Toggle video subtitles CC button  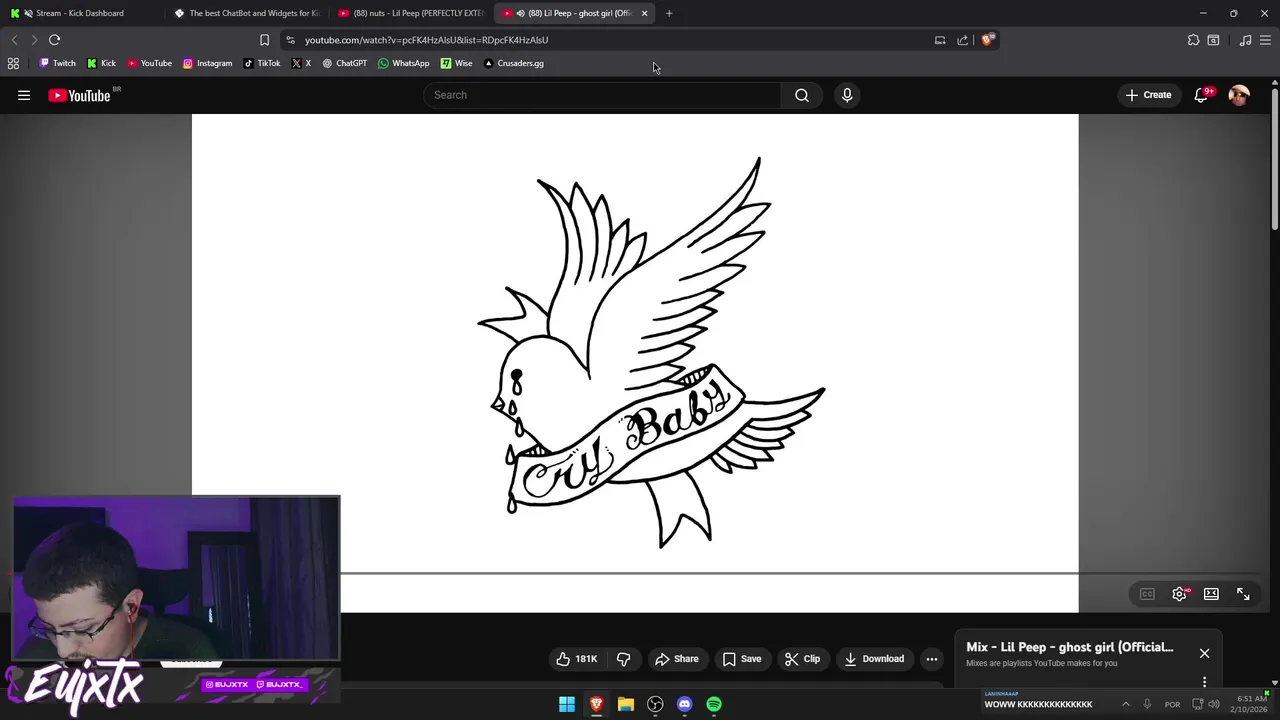pyautogui.click(x=1147, y=594)
